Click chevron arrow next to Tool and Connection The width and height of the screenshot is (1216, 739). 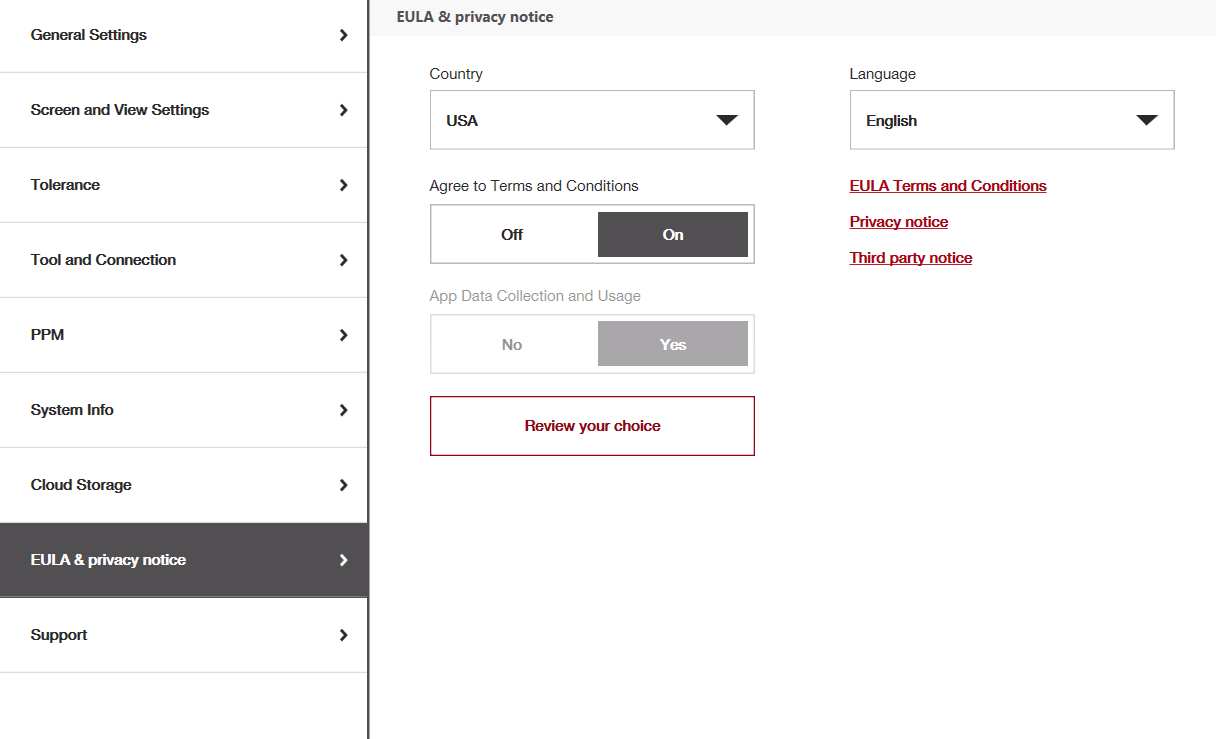(344, 260)
